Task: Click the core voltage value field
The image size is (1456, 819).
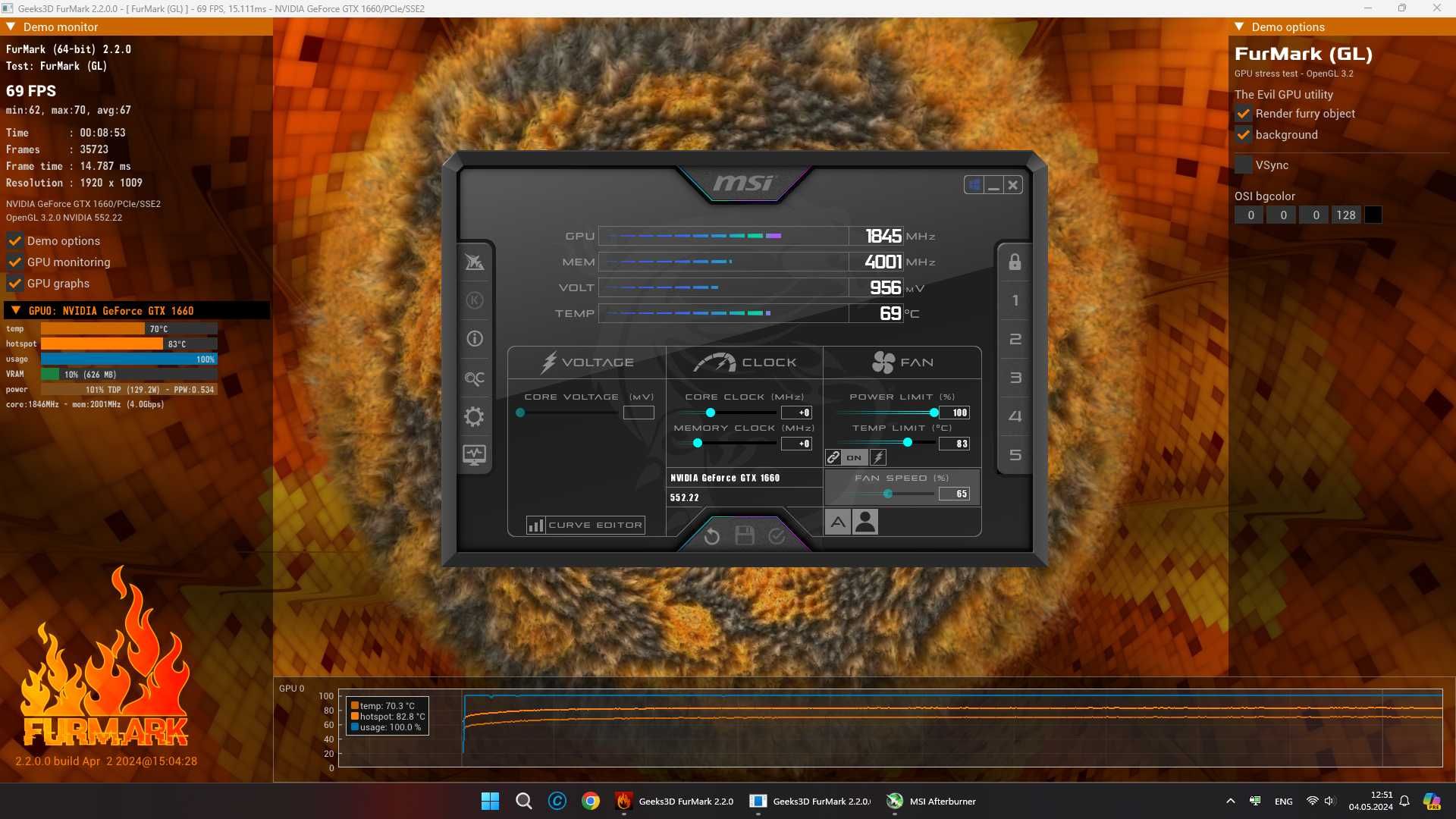Action: 639,413
